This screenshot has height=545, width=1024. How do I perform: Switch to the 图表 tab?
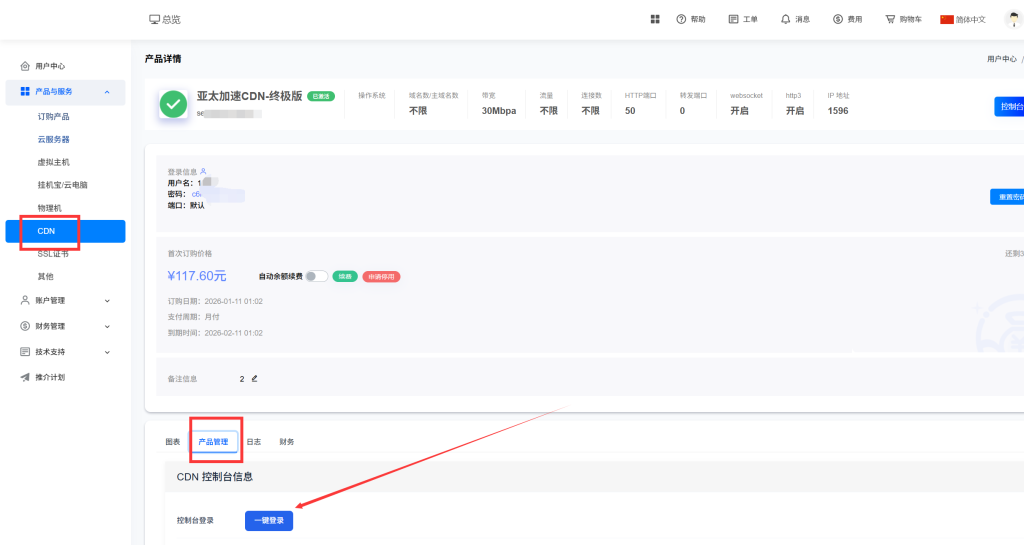(172, 442)
